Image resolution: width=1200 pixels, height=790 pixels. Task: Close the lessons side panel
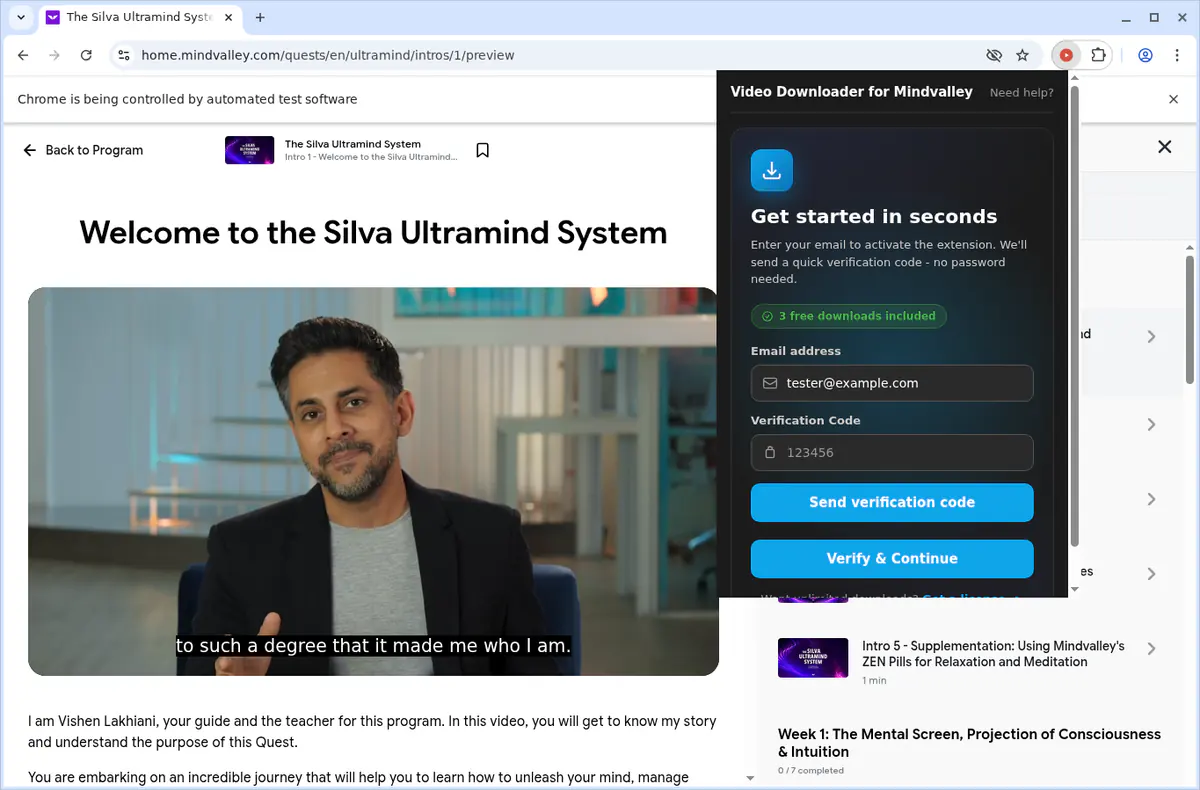coord(1164,147)
